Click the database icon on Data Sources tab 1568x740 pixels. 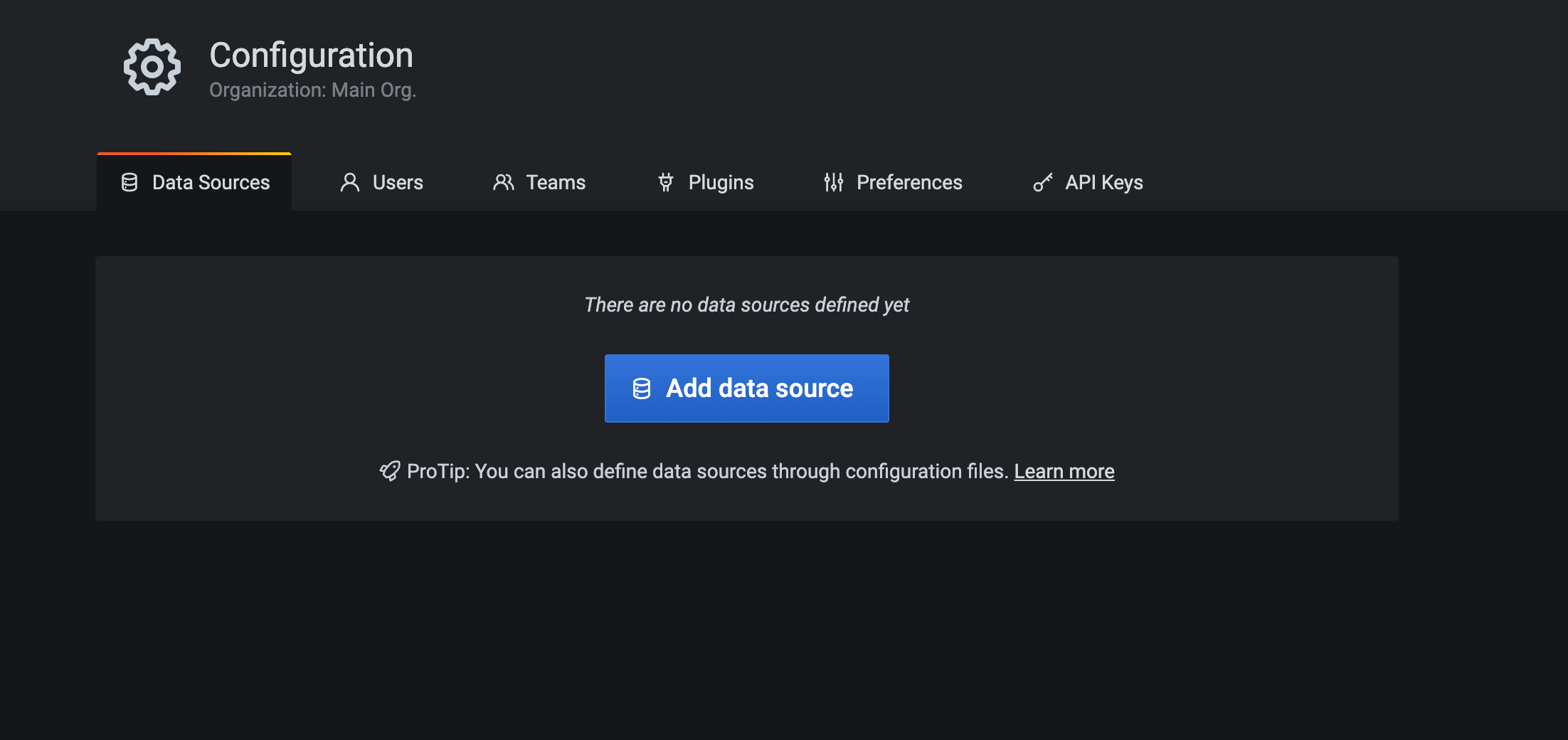click(x=129, y=183)
